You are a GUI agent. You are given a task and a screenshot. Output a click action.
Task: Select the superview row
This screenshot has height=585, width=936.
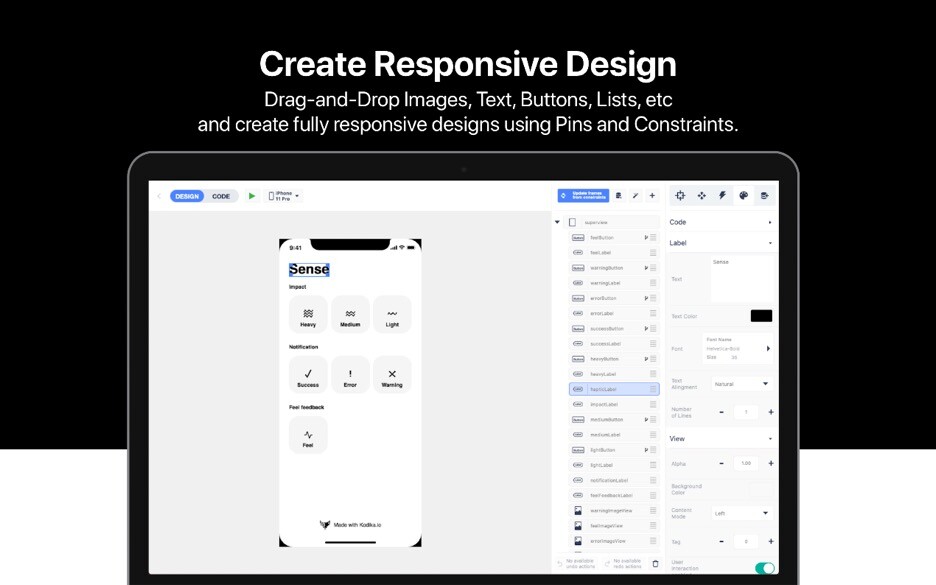pos(613,222)
